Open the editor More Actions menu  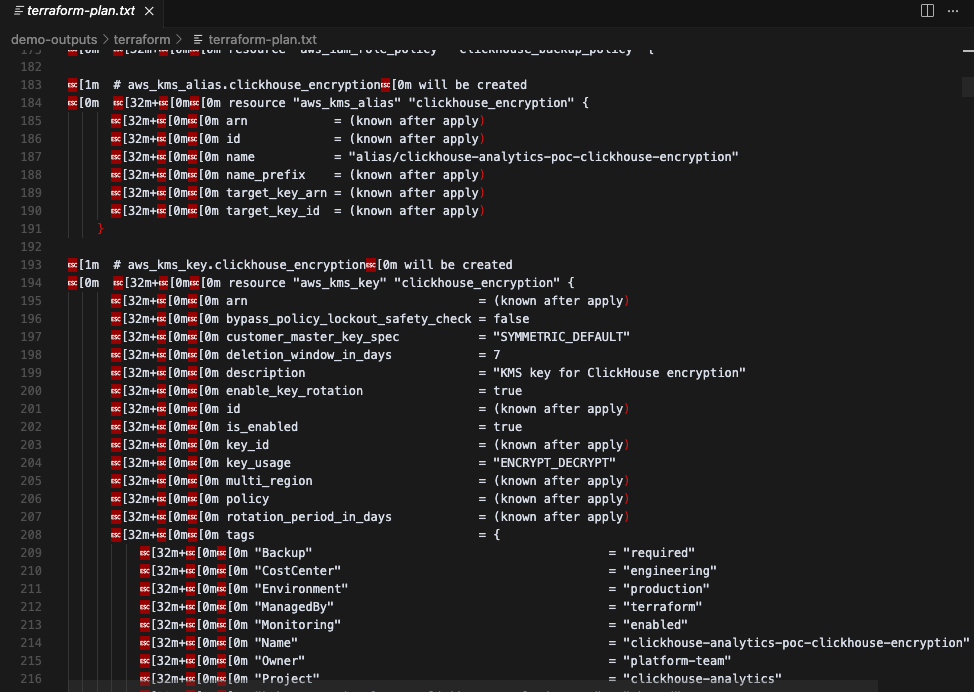pyautogui.click(x=953, y=11)
